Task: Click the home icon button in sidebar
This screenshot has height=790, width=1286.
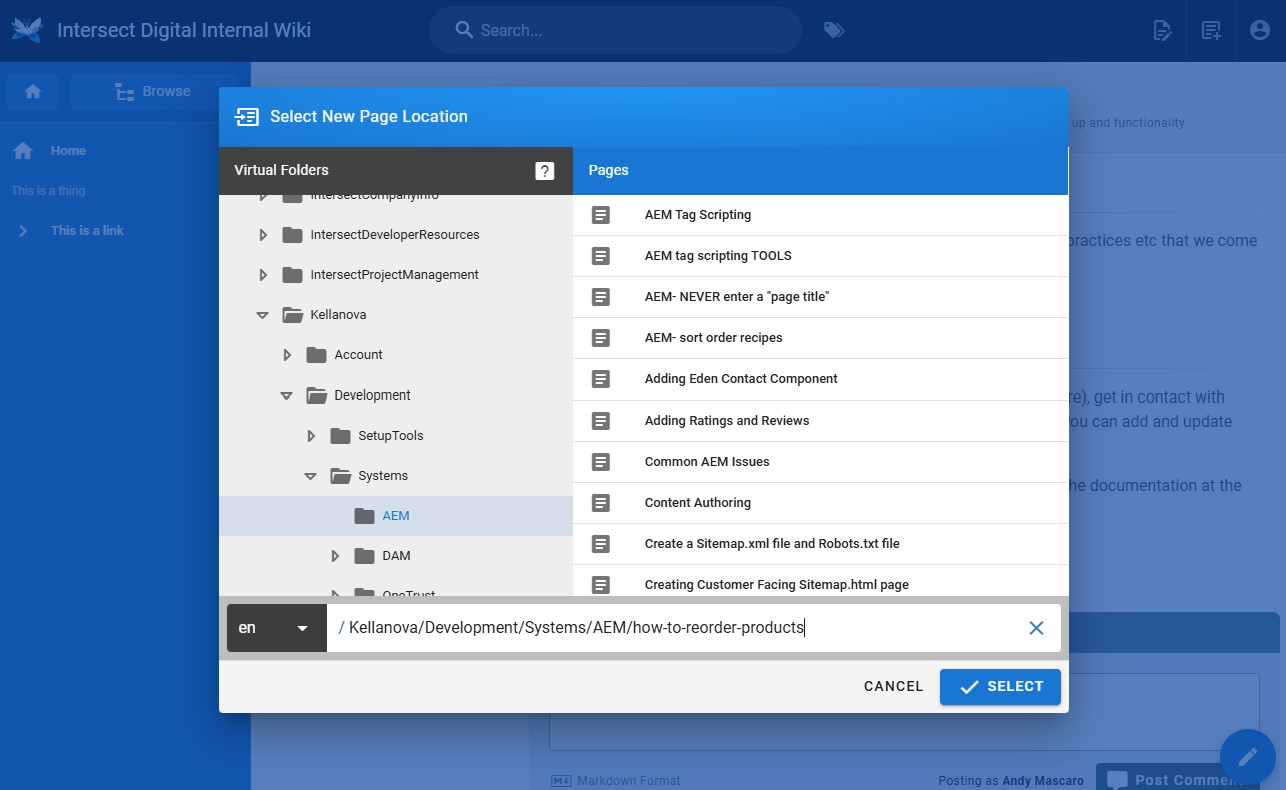Action: pos(33,92)
